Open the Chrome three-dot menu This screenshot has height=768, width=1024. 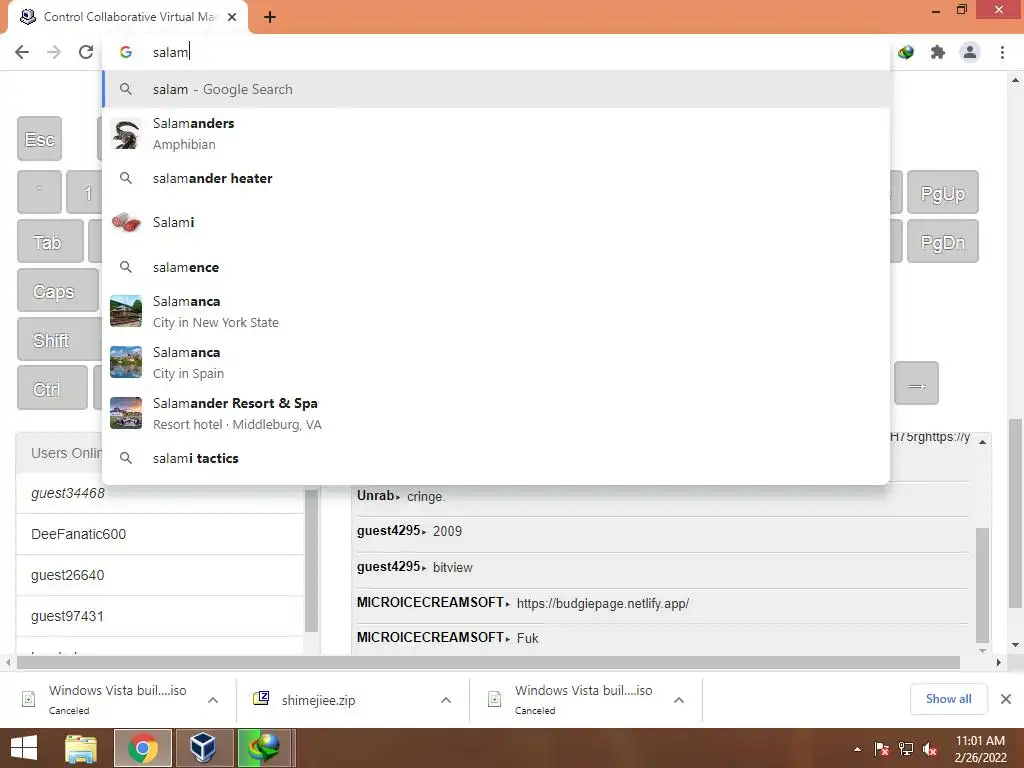(x=1002, y=52)
